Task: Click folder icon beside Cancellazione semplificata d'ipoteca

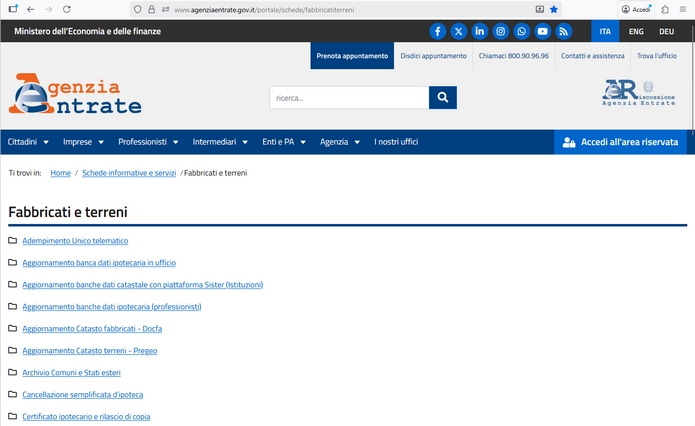Action: tap(13, 394)
